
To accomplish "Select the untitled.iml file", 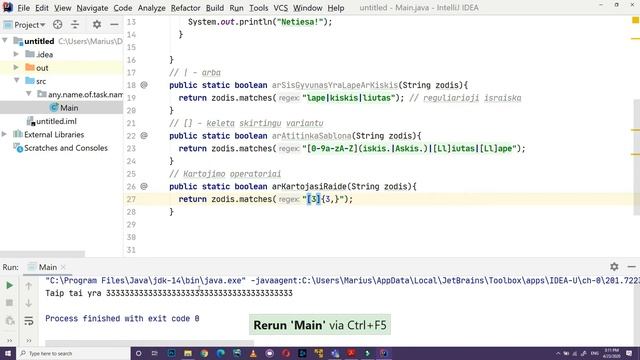I will pyautogui.click(x=56, y=121).
